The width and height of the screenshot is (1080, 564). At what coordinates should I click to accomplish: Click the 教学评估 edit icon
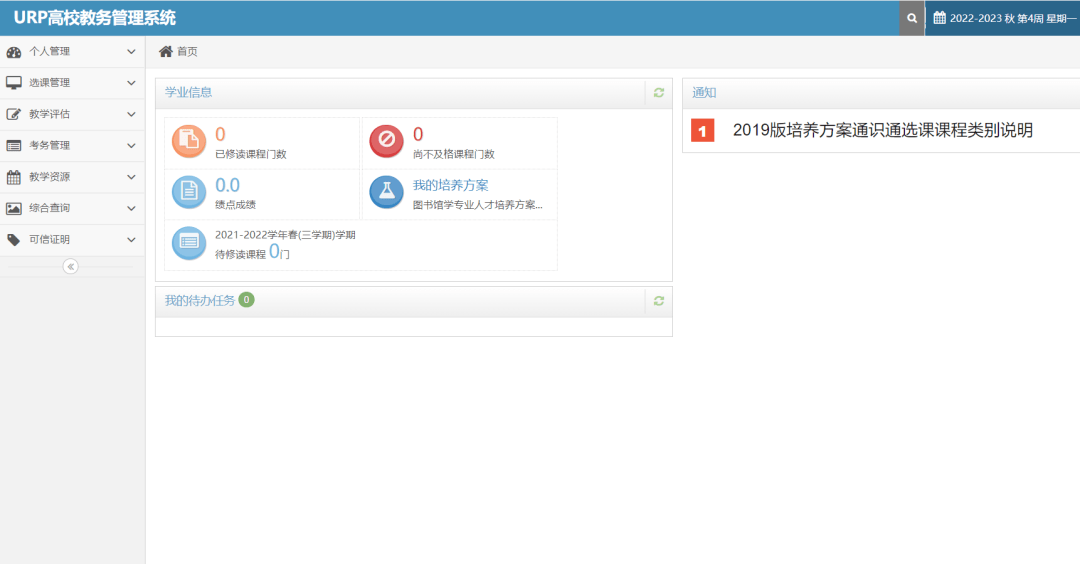[14, 114]
